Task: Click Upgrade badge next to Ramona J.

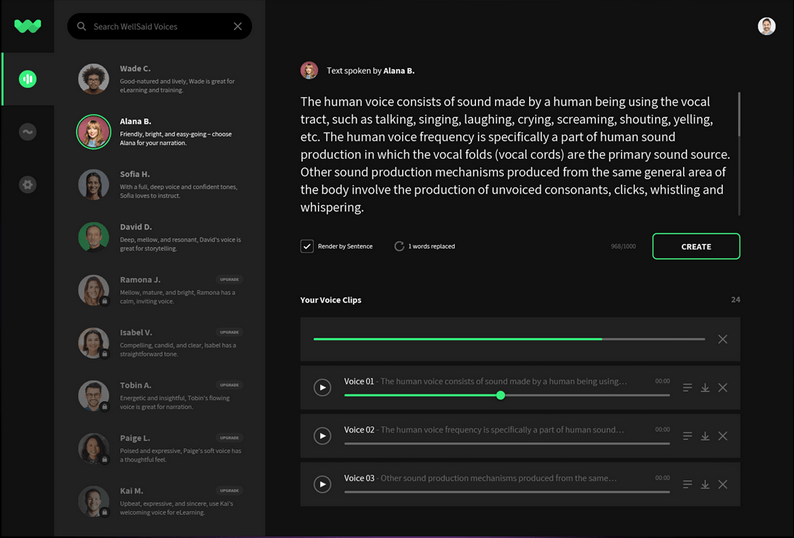Action: point(229,280)
